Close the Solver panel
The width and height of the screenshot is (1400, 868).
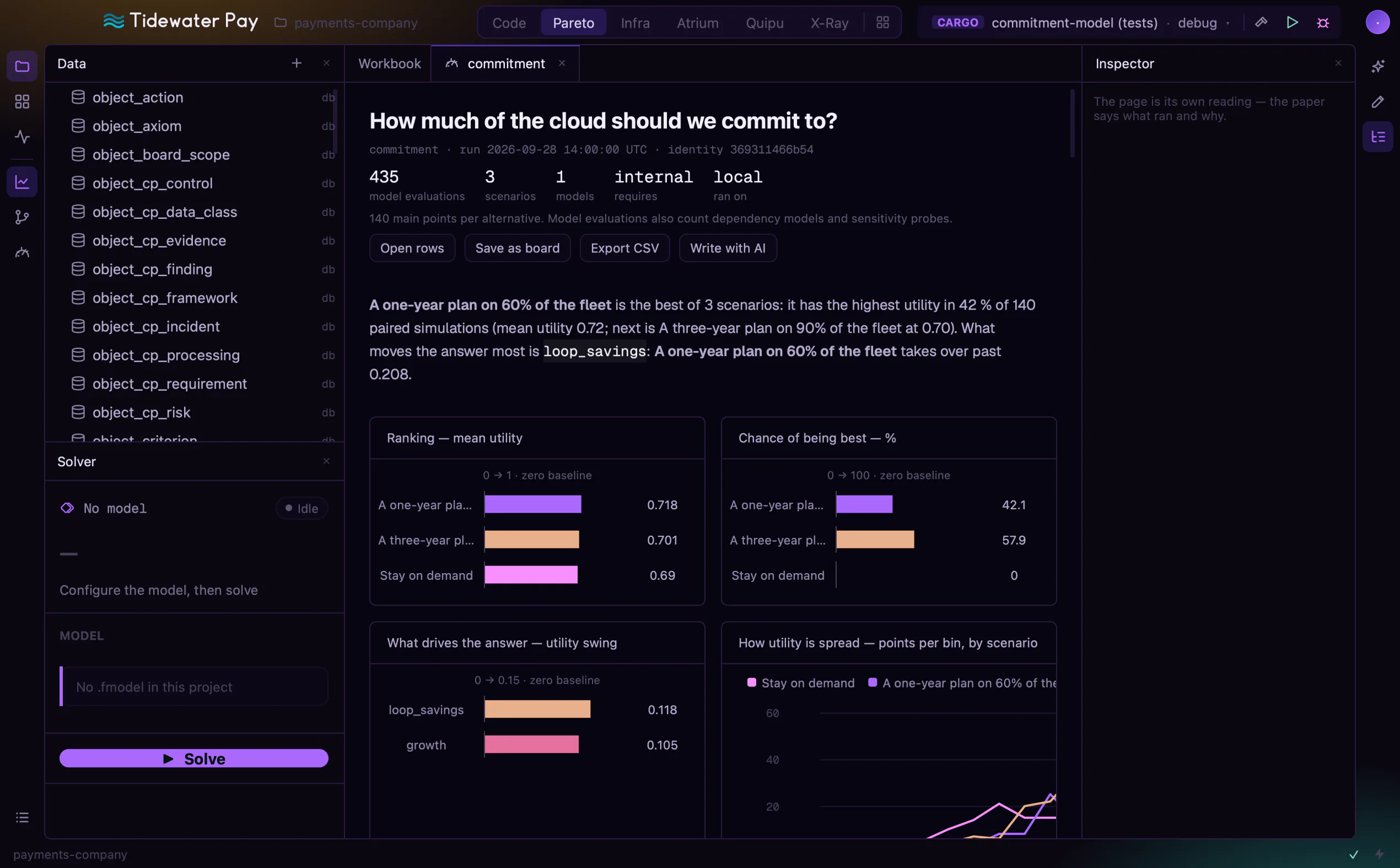pos(326,461)
